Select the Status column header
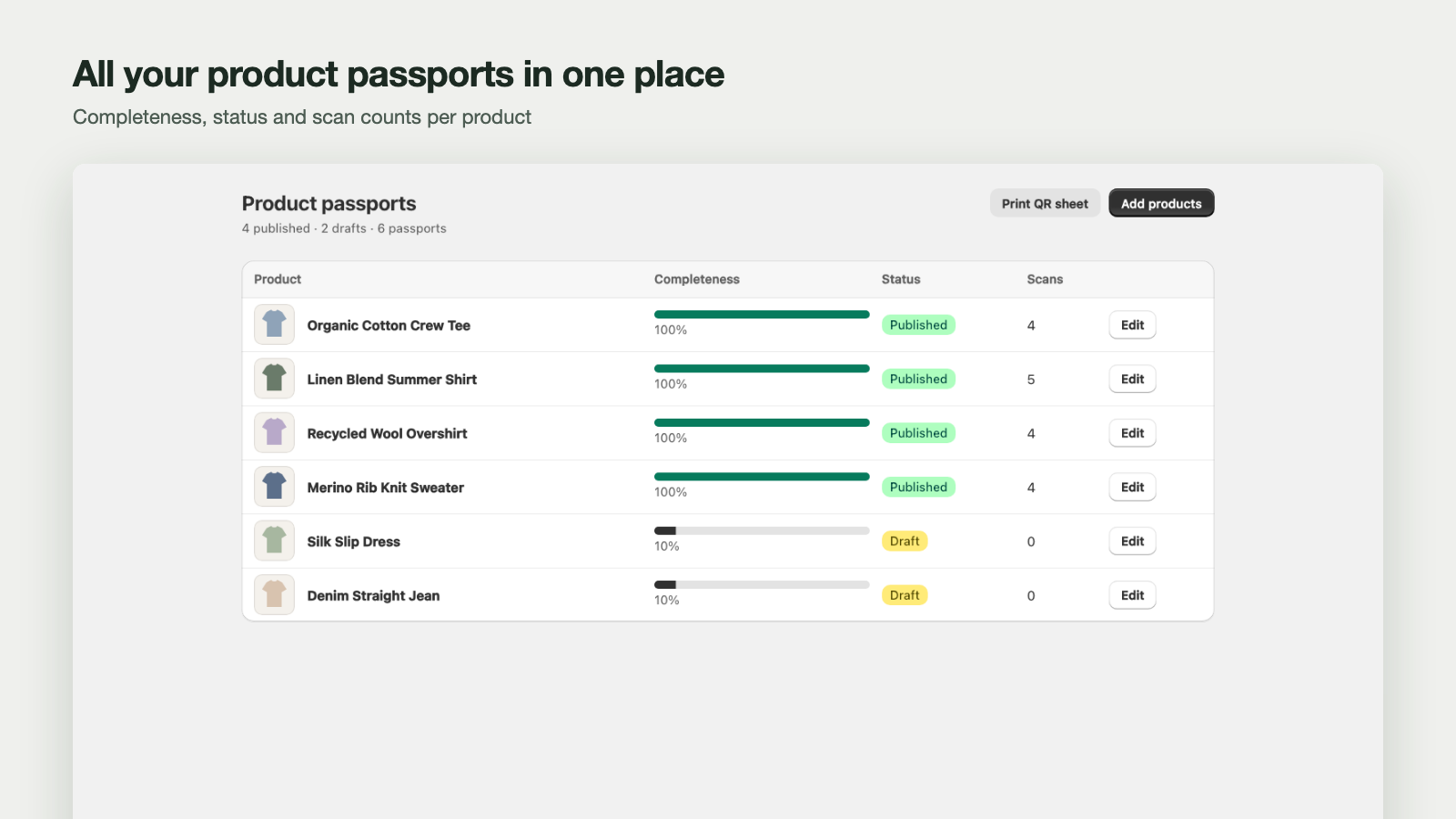The width and height of the screenshot is (1456, 819). pyautogui.click(x=901, y=279)
